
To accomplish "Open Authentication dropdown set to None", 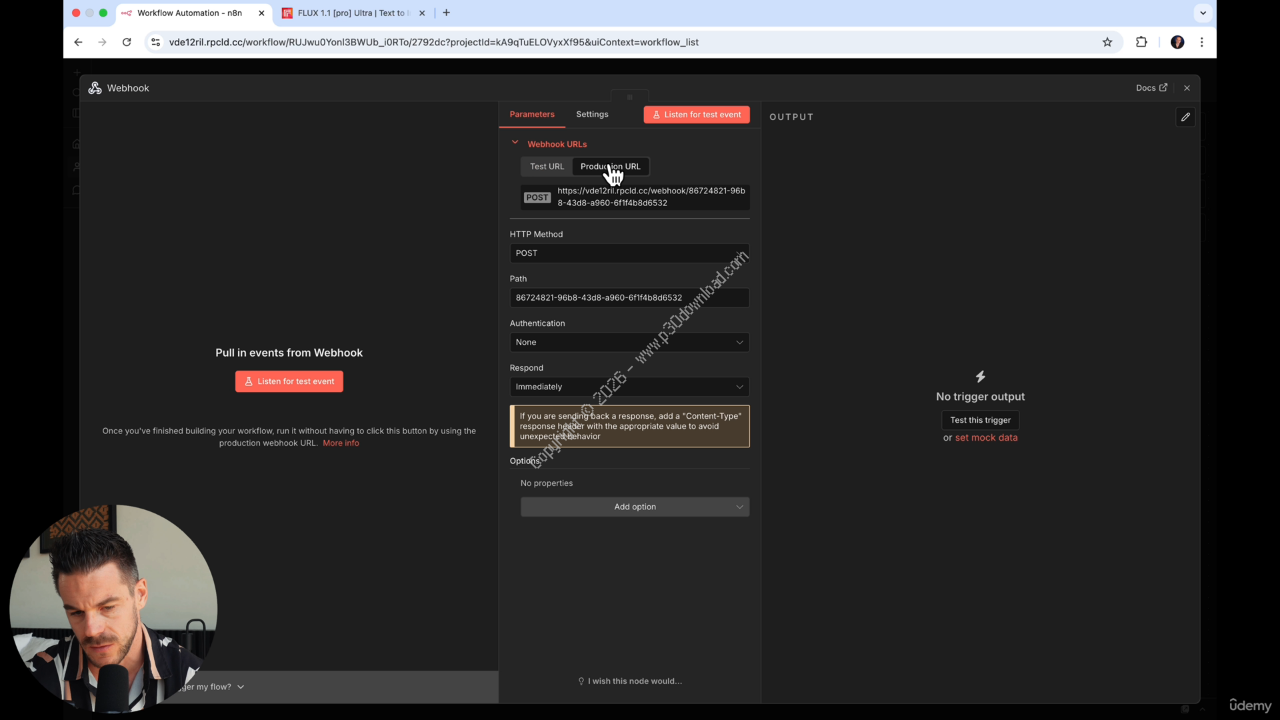I will (629, 342).
